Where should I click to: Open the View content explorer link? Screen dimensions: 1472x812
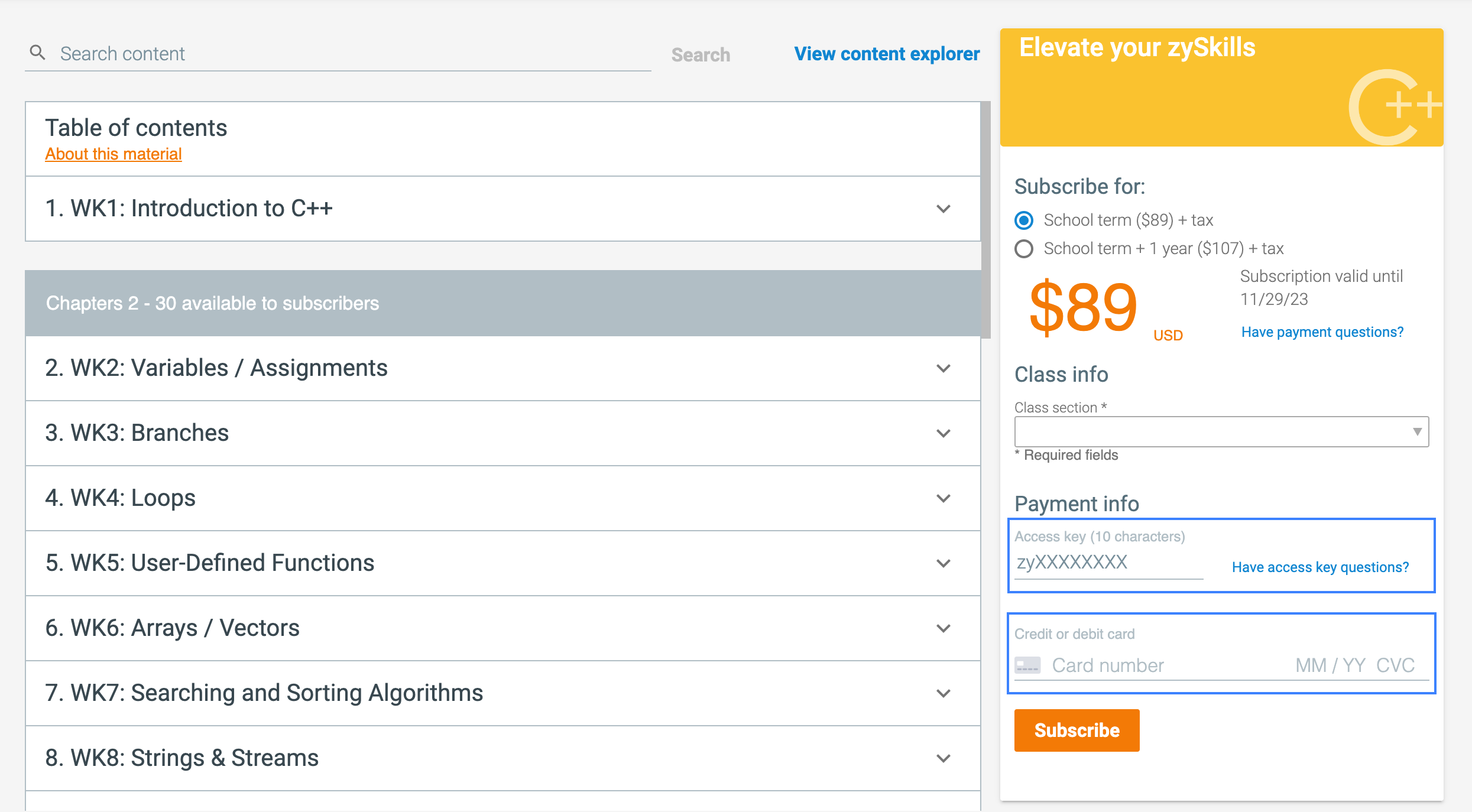click(887, 54)
